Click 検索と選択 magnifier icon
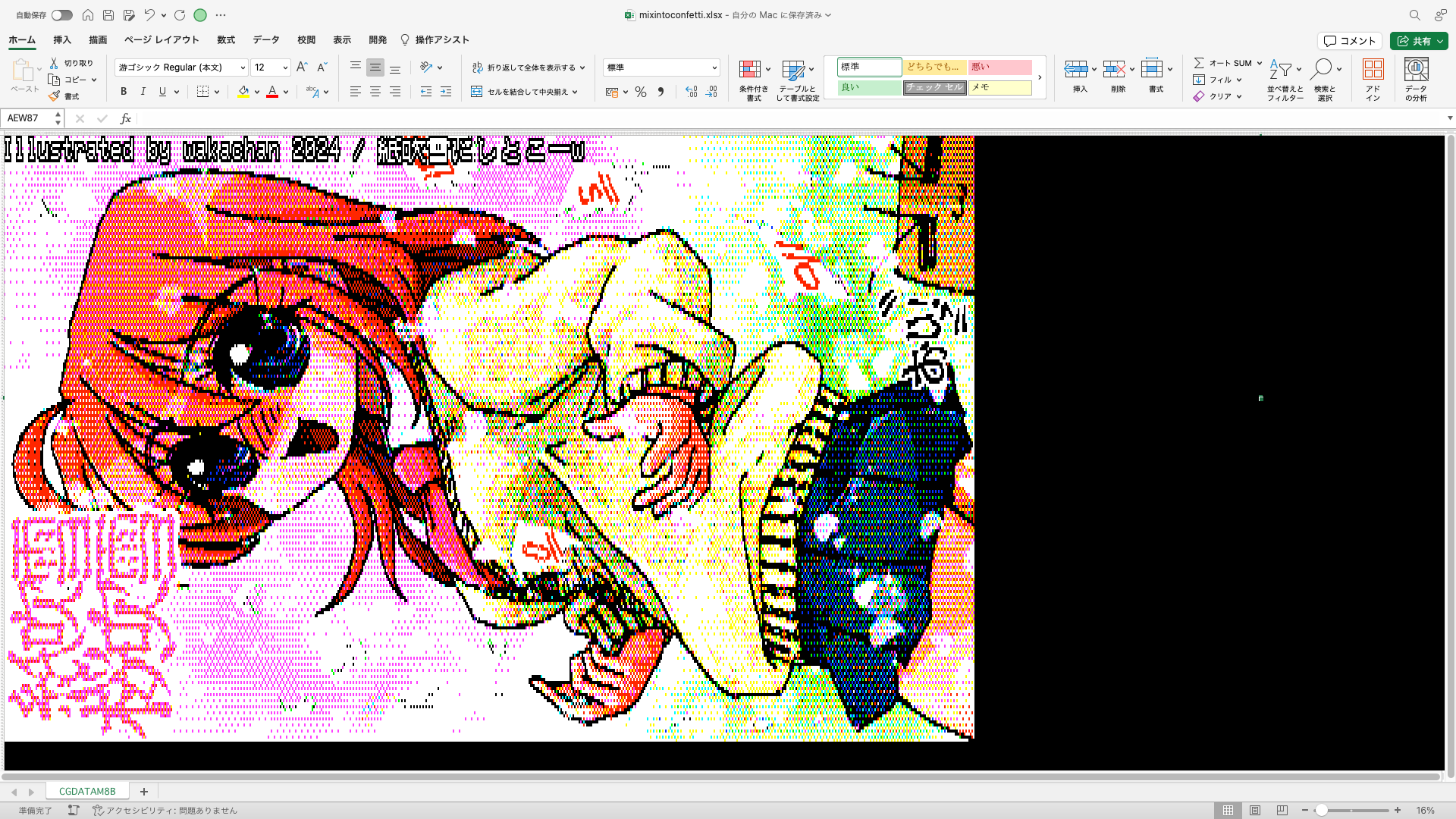 (x=1321, y=70)
